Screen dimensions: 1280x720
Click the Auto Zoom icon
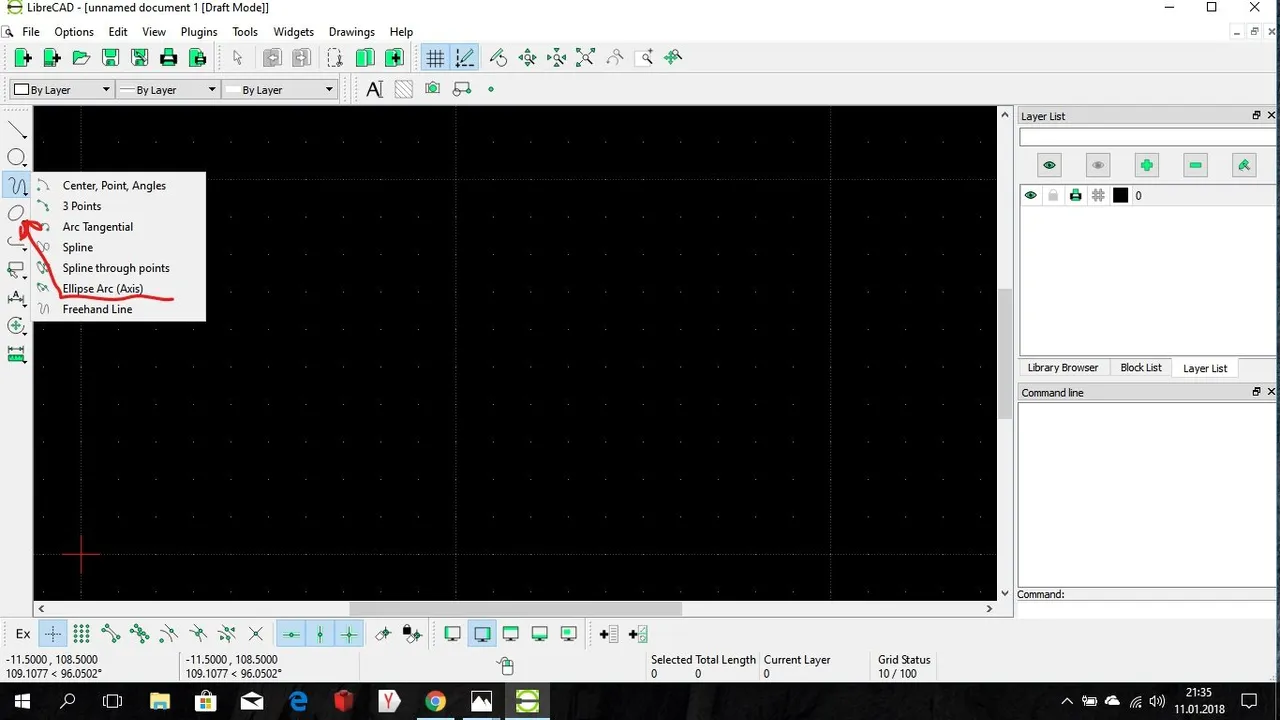coord(585,58)
